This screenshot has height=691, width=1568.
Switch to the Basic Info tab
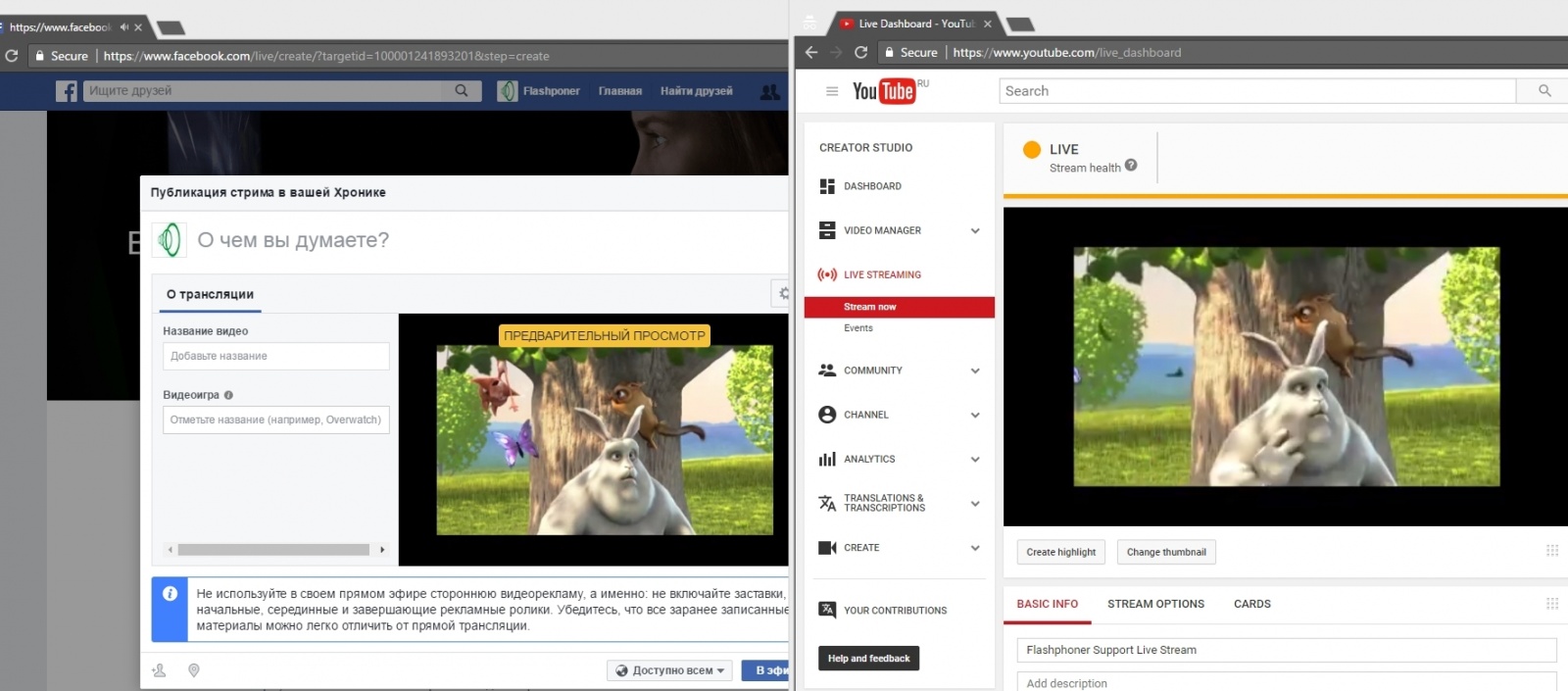tap(1047, 604)
